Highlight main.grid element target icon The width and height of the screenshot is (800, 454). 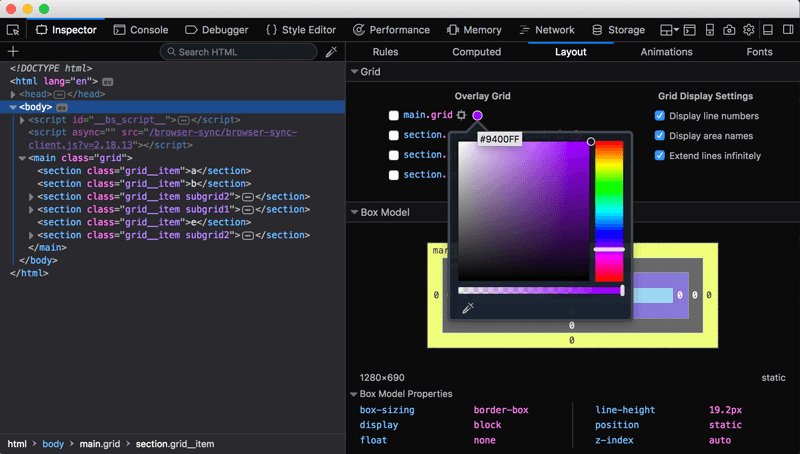click(461, 115)
